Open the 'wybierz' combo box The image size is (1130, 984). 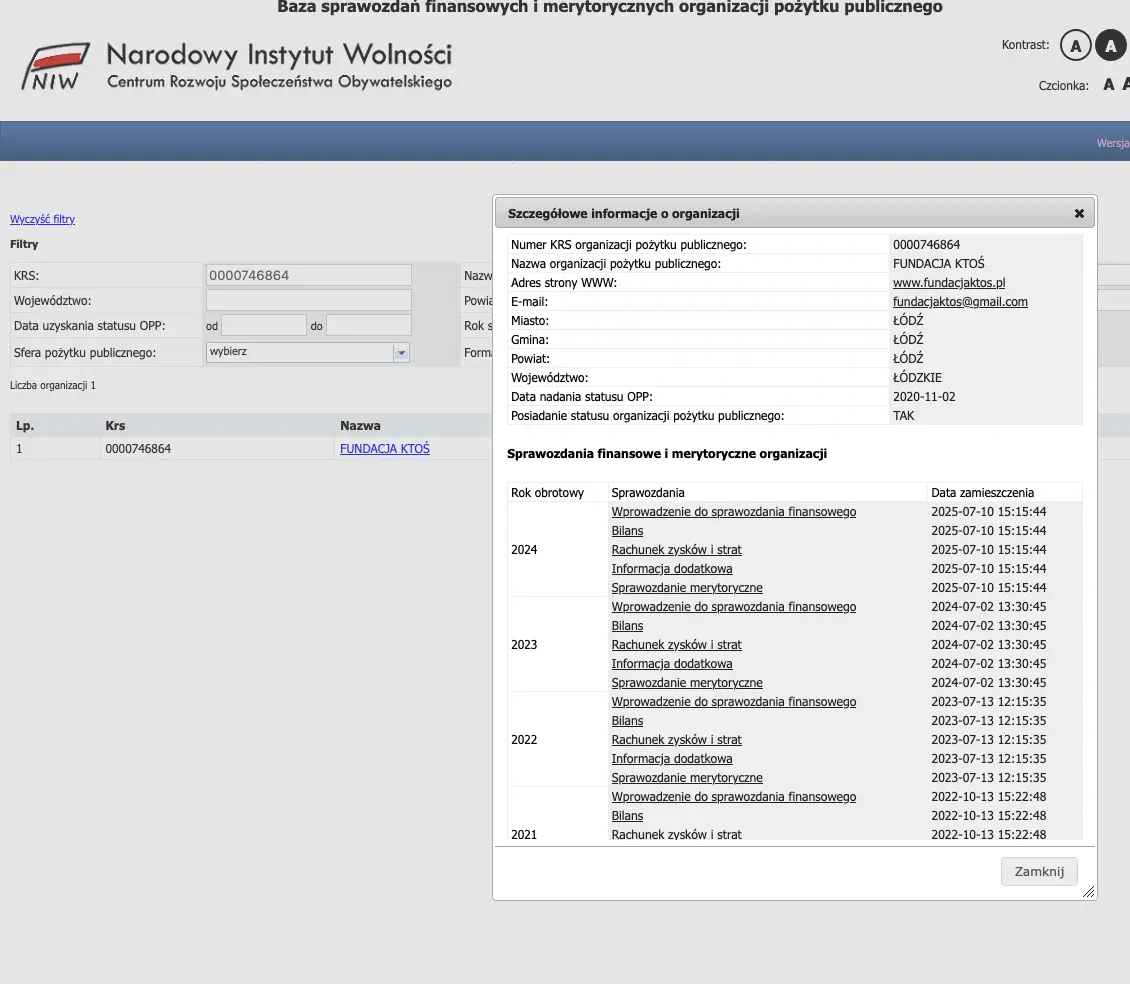308,352
